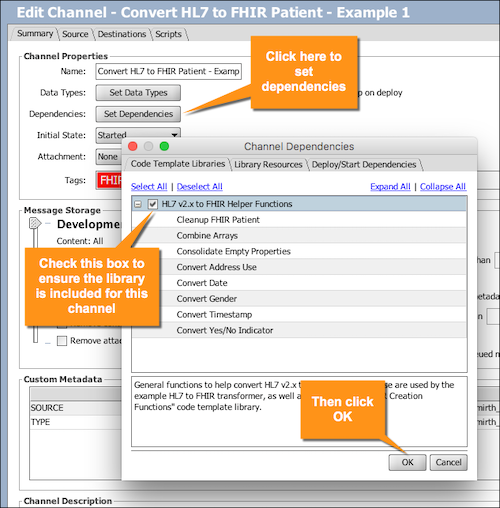Click the Message Storage slider handle icon

[x=34, y=223]
